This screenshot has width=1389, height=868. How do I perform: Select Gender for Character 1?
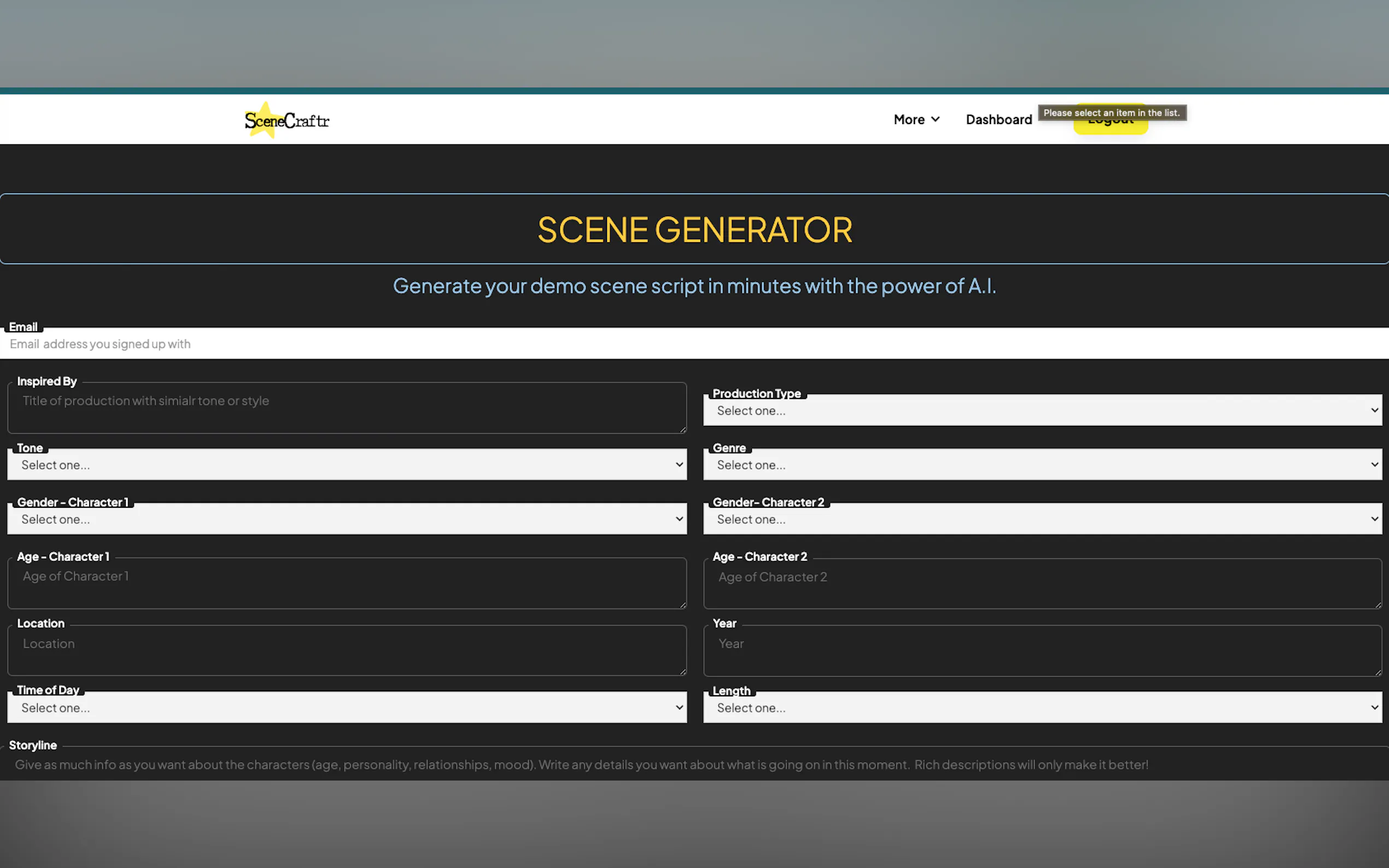(x=347, y=519)
